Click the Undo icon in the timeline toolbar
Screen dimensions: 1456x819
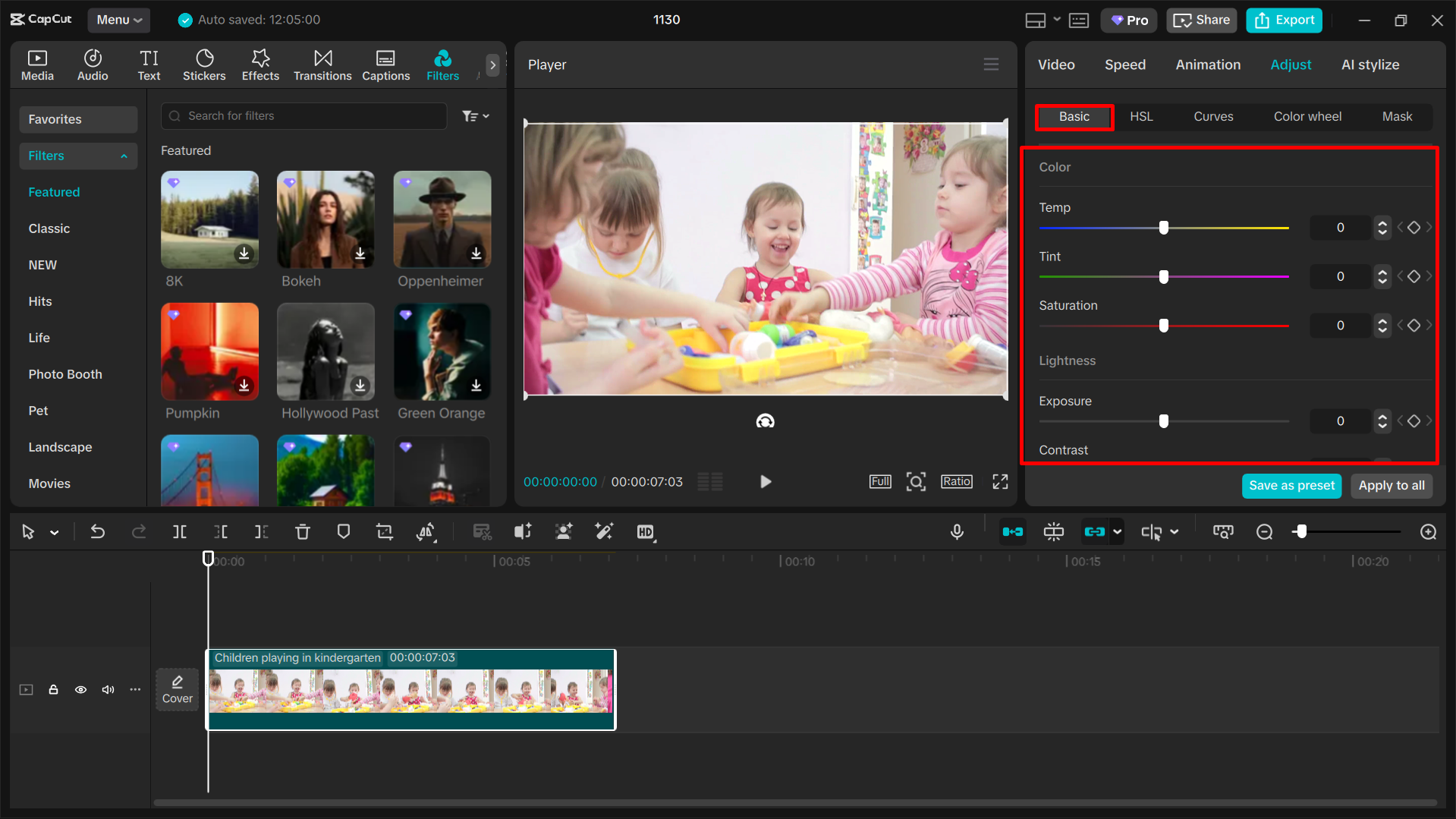pyautogui.click(x=98, y=531)
